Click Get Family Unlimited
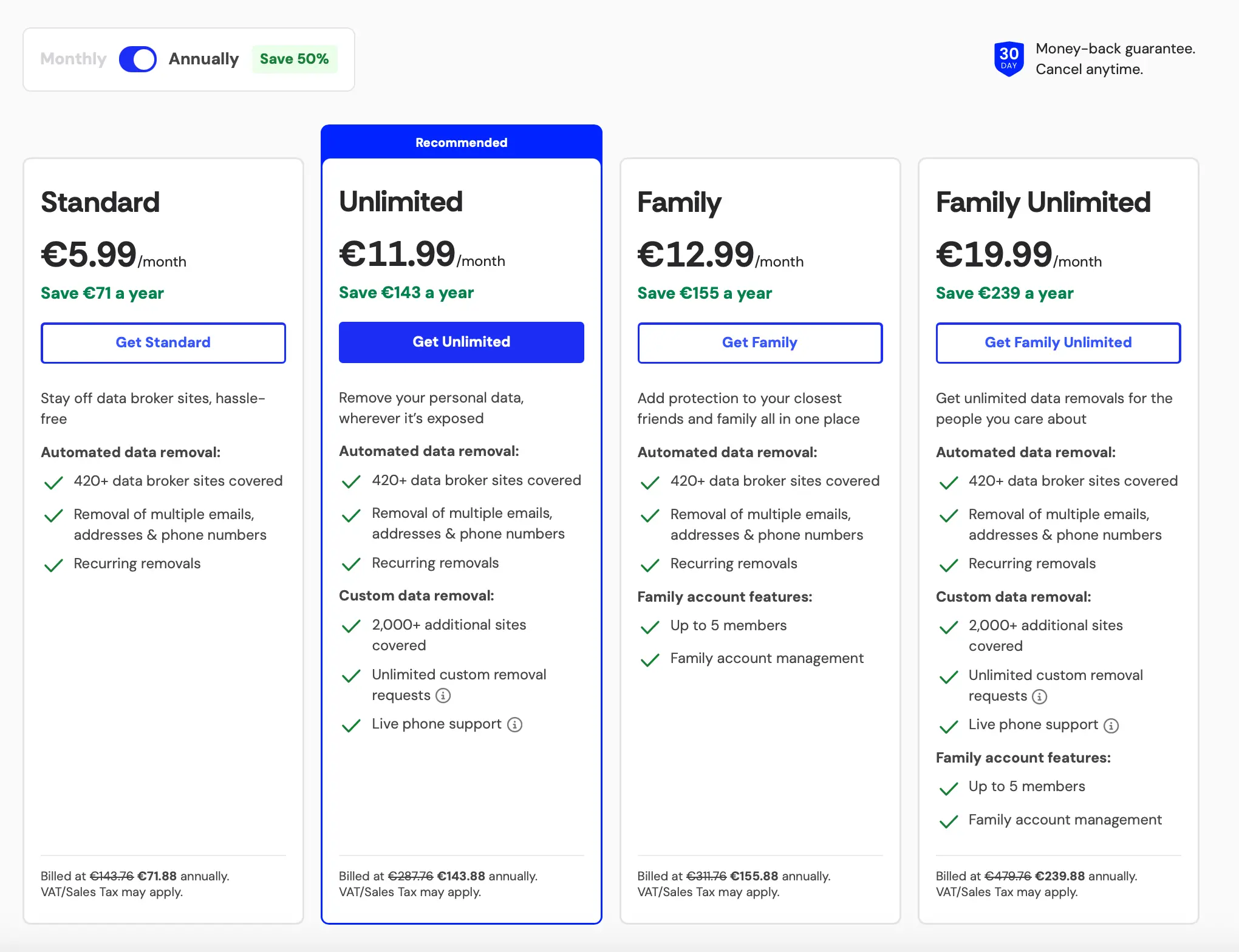This screenshot has height=952, width=1239. click(x=1057, y=342)
